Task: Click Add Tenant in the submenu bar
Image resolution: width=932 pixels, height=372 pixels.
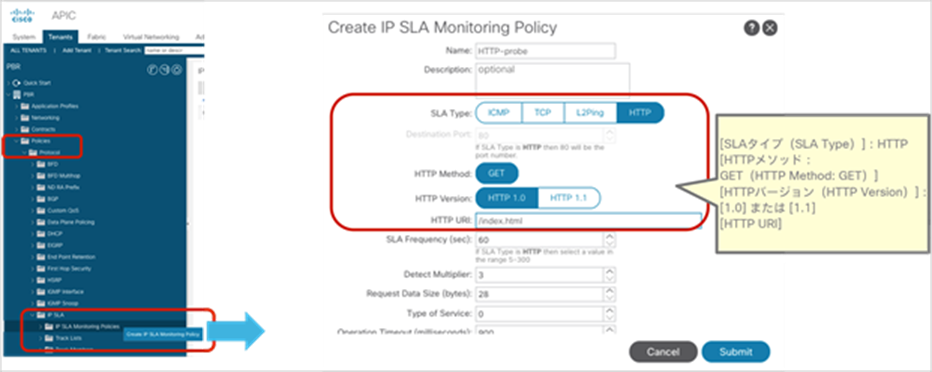Action: [76, 51]
